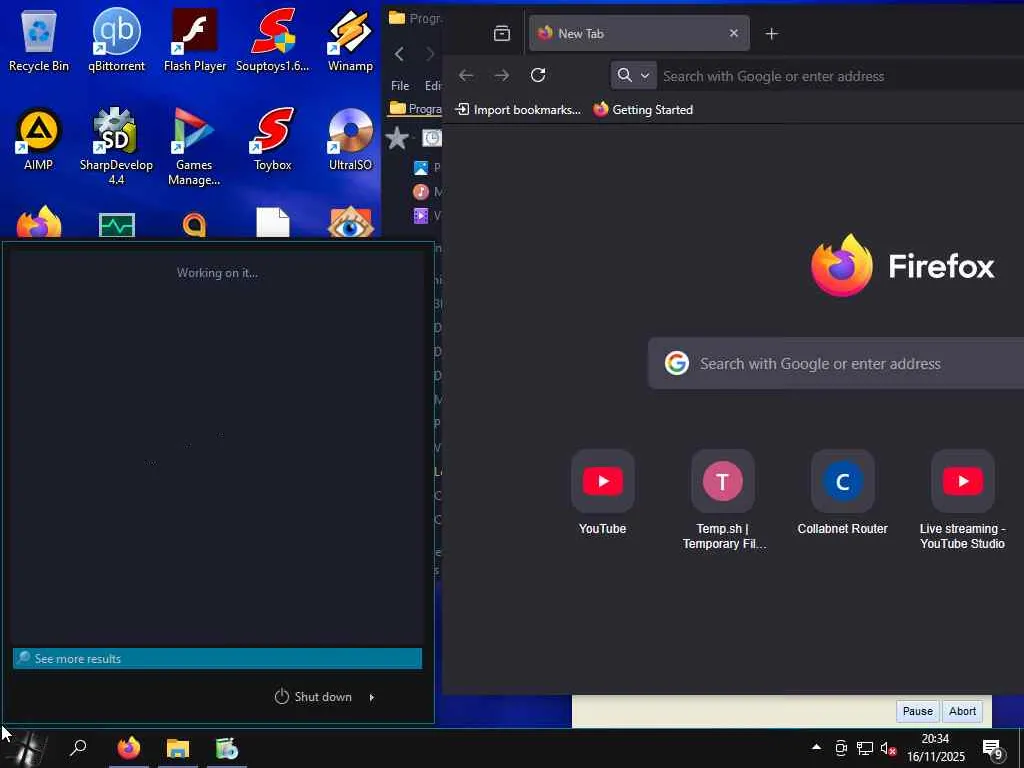Launch the Winamp desktop shortcut
The height and width of the screenshot is (768, 1024).
[350, 39]
